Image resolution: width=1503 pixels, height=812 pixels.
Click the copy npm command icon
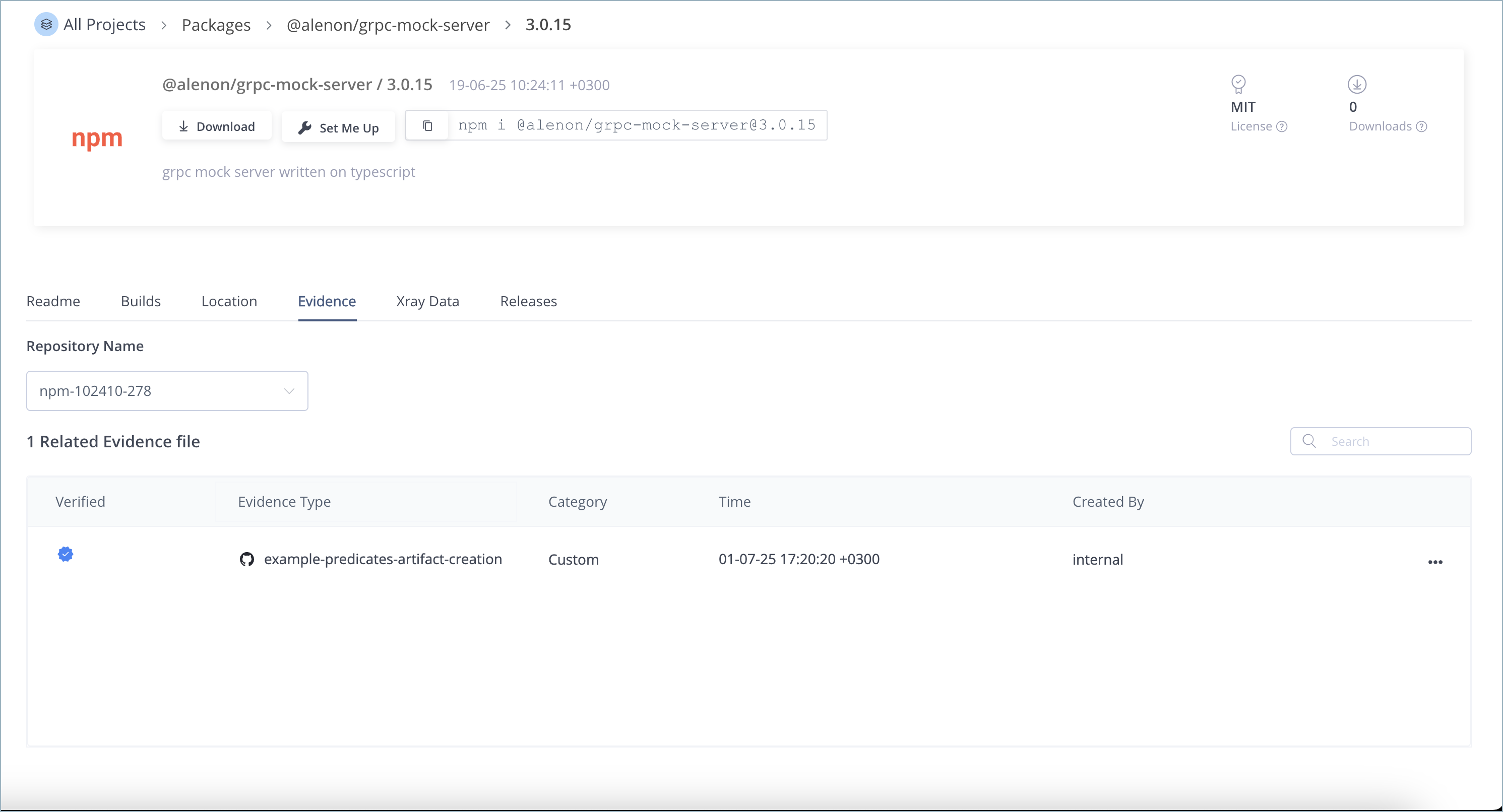coord(427,126)
